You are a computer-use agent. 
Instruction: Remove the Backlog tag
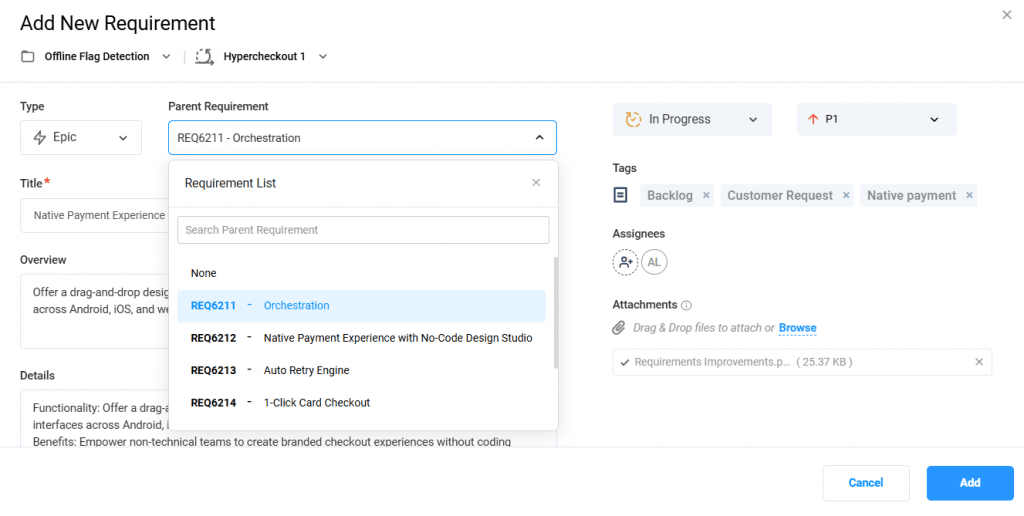[706, 196]
